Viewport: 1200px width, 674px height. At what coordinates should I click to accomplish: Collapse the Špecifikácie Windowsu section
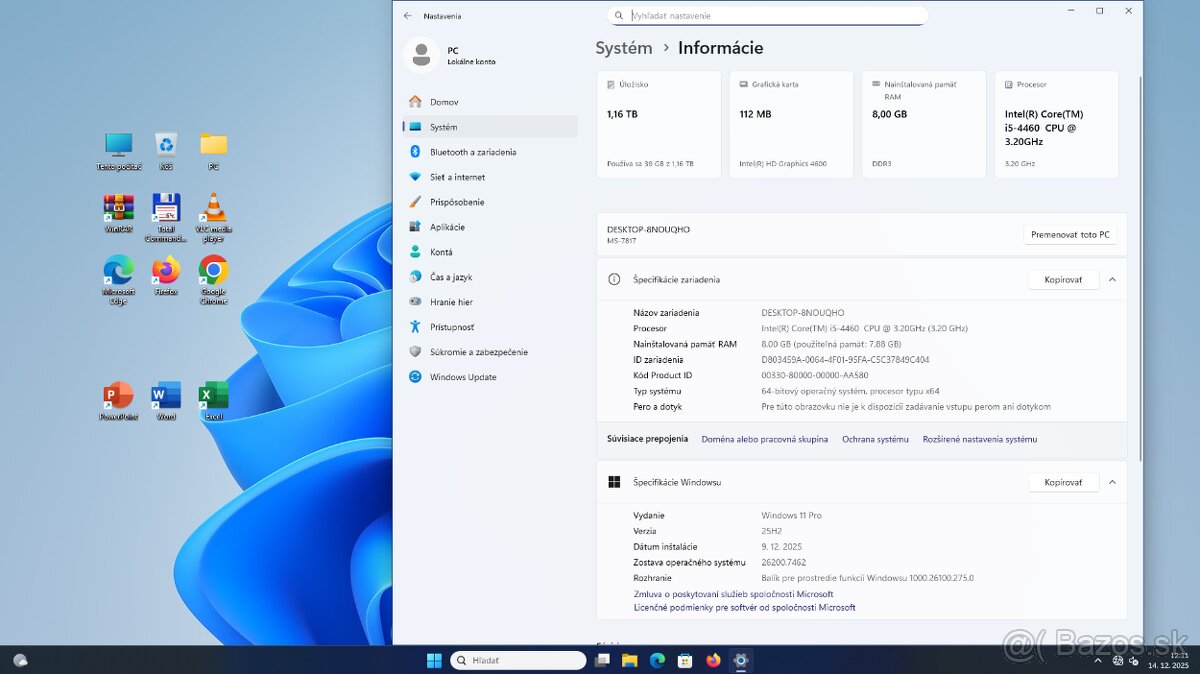1111,482
